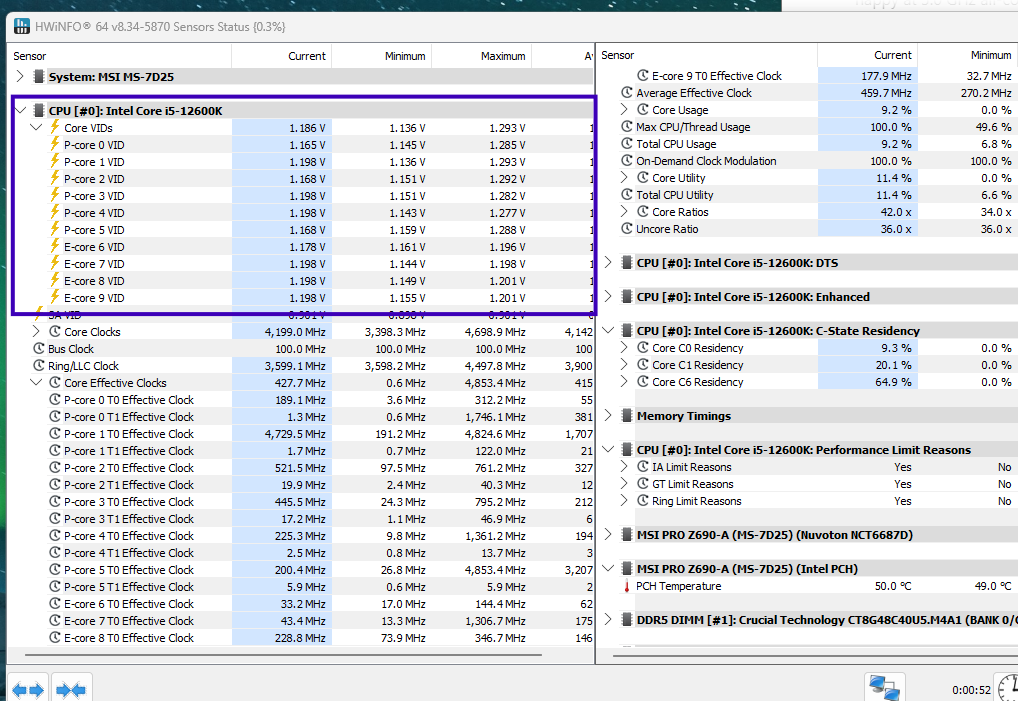Expand CPU Intel Core i5-12600K: Enhanced group
The width and height of the screenshot is (1018, 701).
click(x=608, y=296)
